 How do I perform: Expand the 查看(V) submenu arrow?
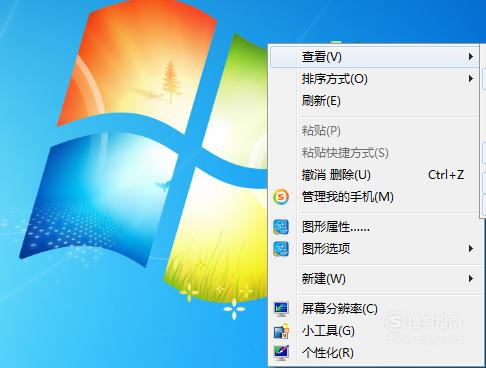[471, 57]
